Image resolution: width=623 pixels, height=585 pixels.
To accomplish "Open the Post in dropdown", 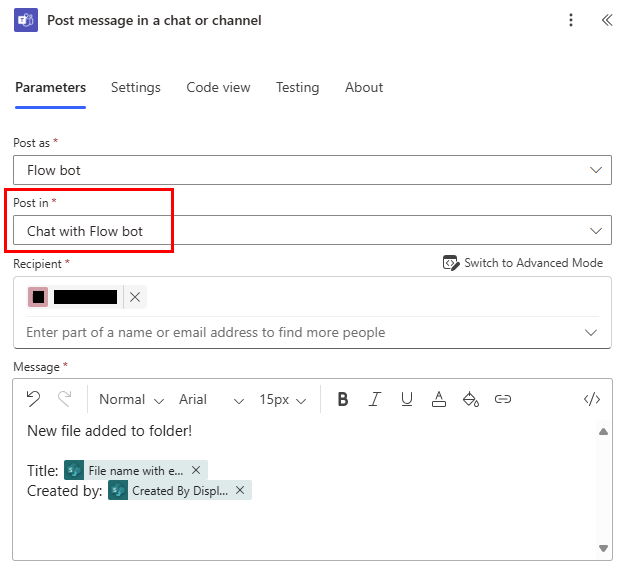I will click(312, 231).
